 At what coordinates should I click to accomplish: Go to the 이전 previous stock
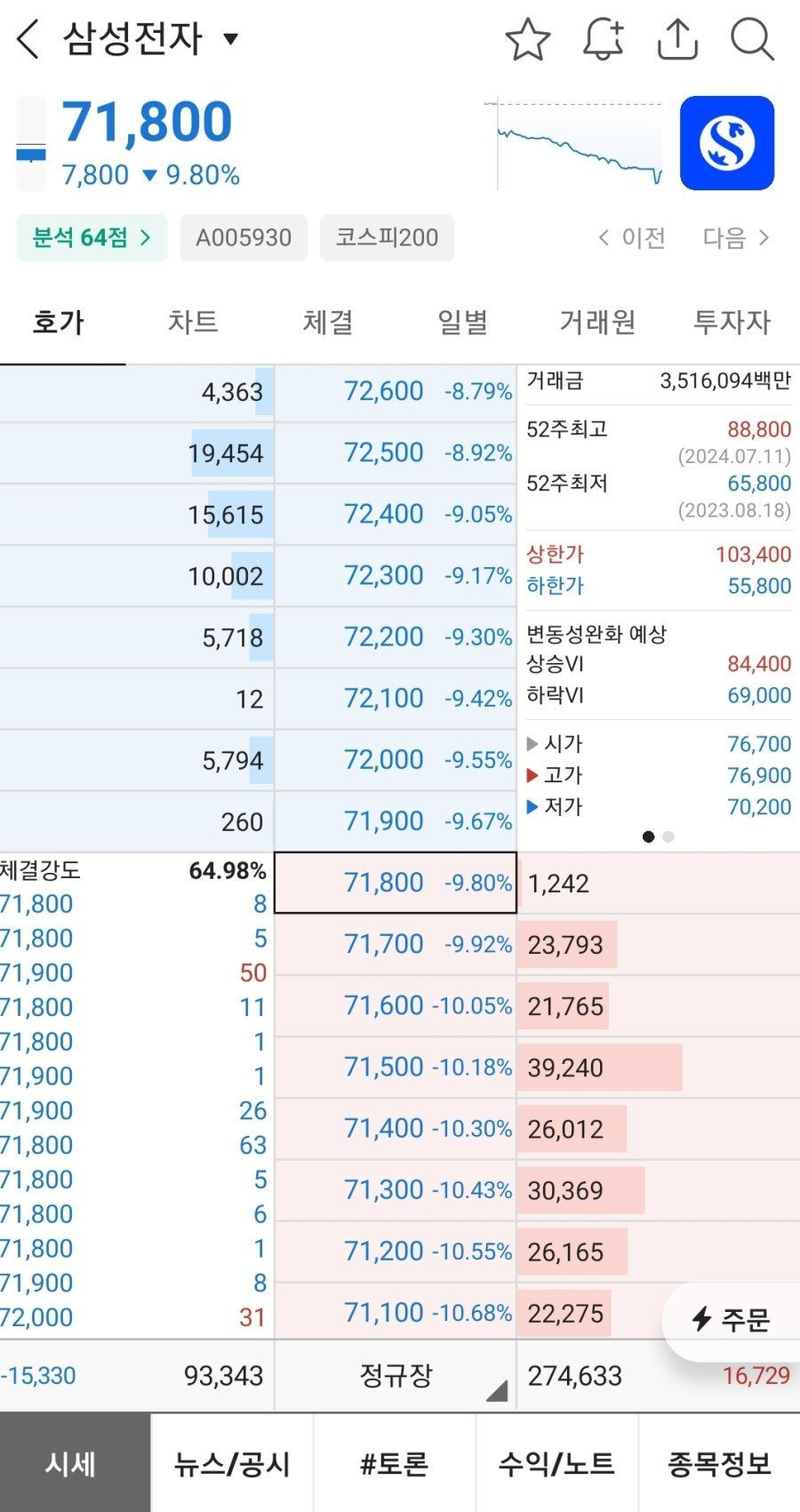(632, 238)
